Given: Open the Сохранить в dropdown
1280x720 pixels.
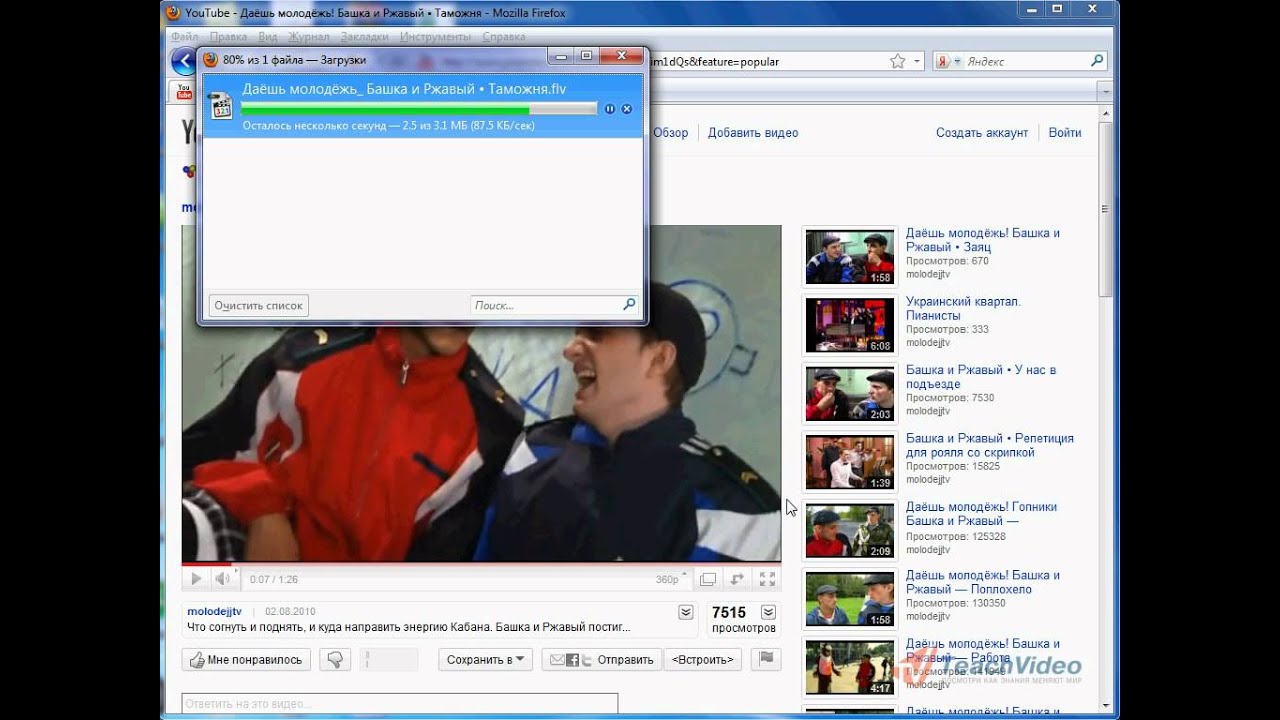Looking at the screenshot, I should tap(485, 659).
